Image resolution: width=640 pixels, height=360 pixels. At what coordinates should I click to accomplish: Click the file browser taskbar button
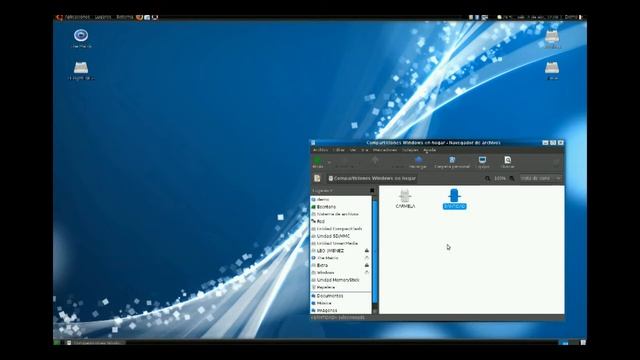tap(95, 343)
